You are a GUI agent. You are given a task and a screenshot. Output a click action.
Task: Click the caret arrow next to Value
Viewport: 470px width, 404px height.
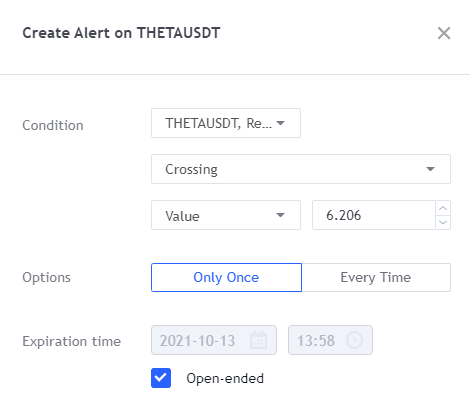(281, 215)
